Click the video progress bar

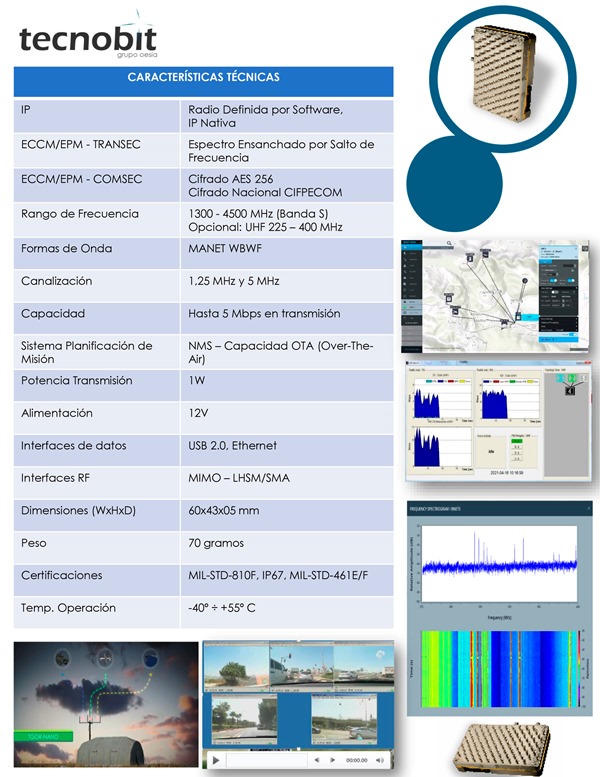point(265,761)
